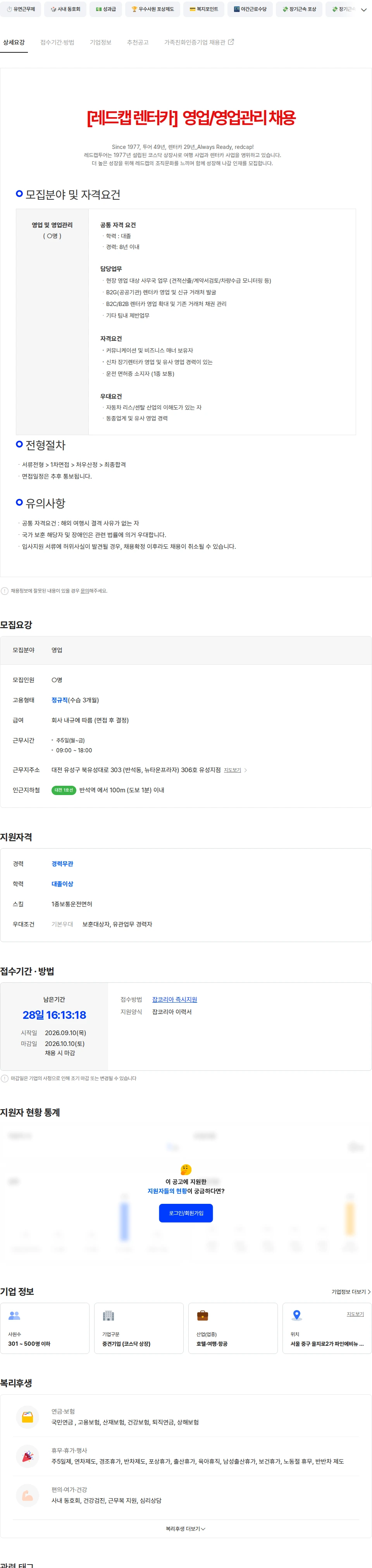Screen dimensions: 372x1568
Task: Click 잡코리아 즉시지원 apply link
Action: click(174, 999)
